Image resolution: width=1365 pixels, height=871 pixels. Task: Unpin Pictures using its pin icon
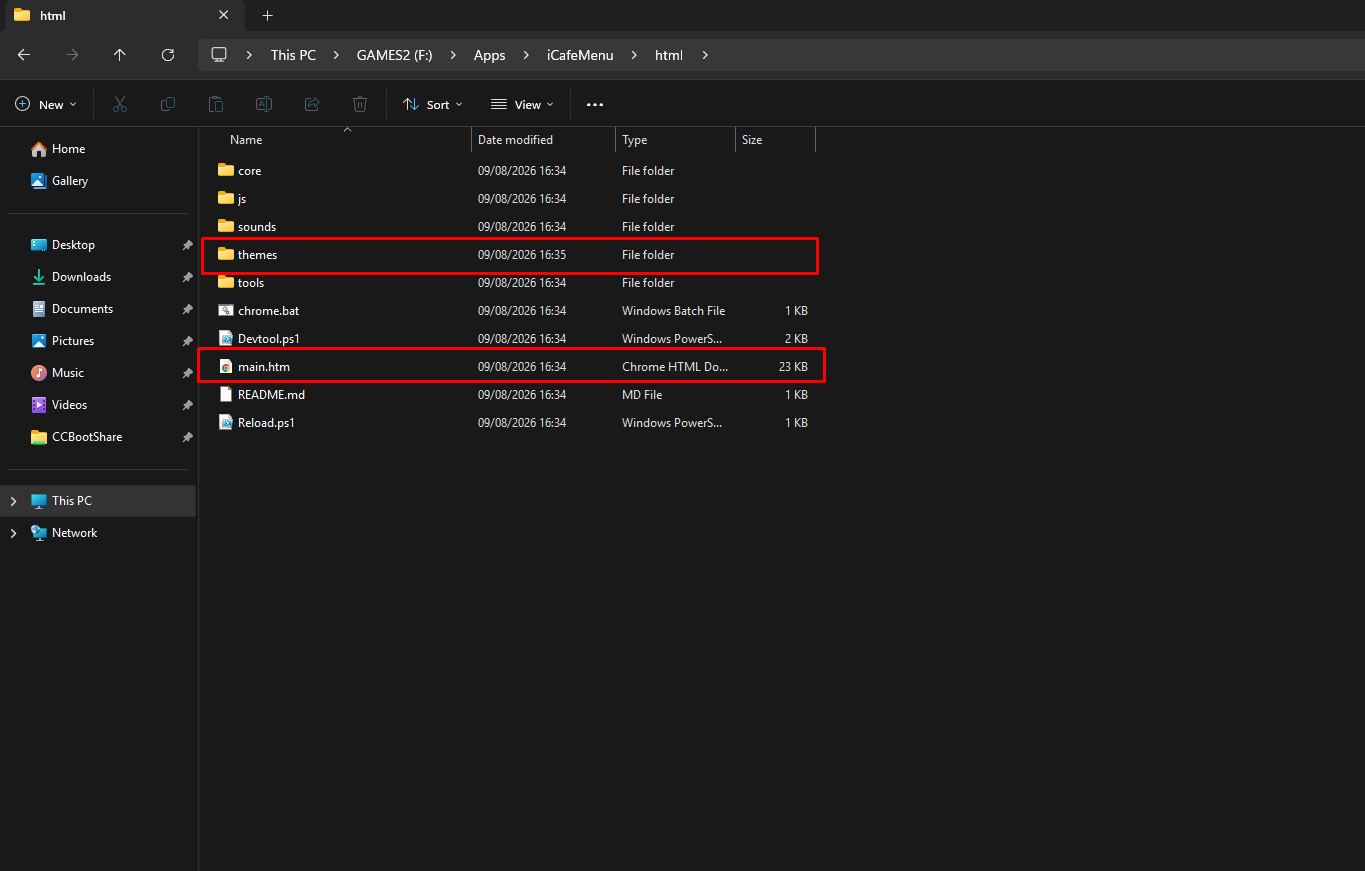coord(187,341)
